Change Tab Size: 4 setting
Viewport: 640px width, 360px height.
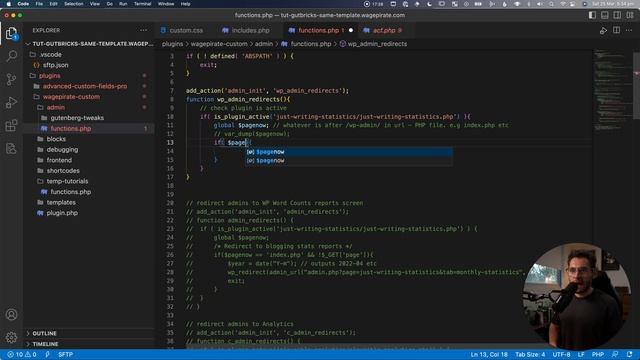[x=530, y=354]
